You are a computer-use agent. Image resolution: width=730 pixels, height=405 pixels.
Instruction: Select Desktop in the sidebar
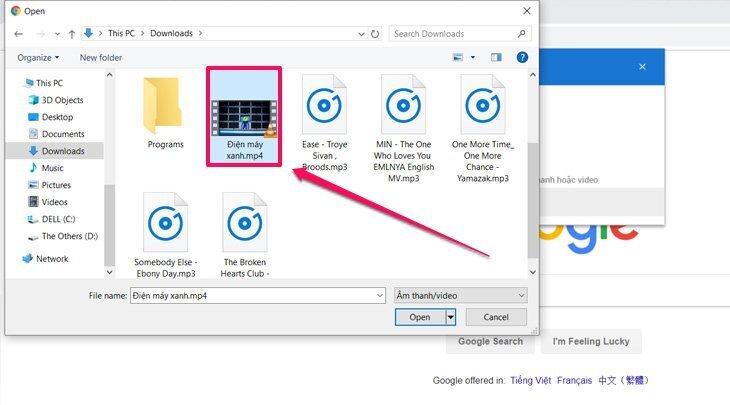(x=57, y=117)
